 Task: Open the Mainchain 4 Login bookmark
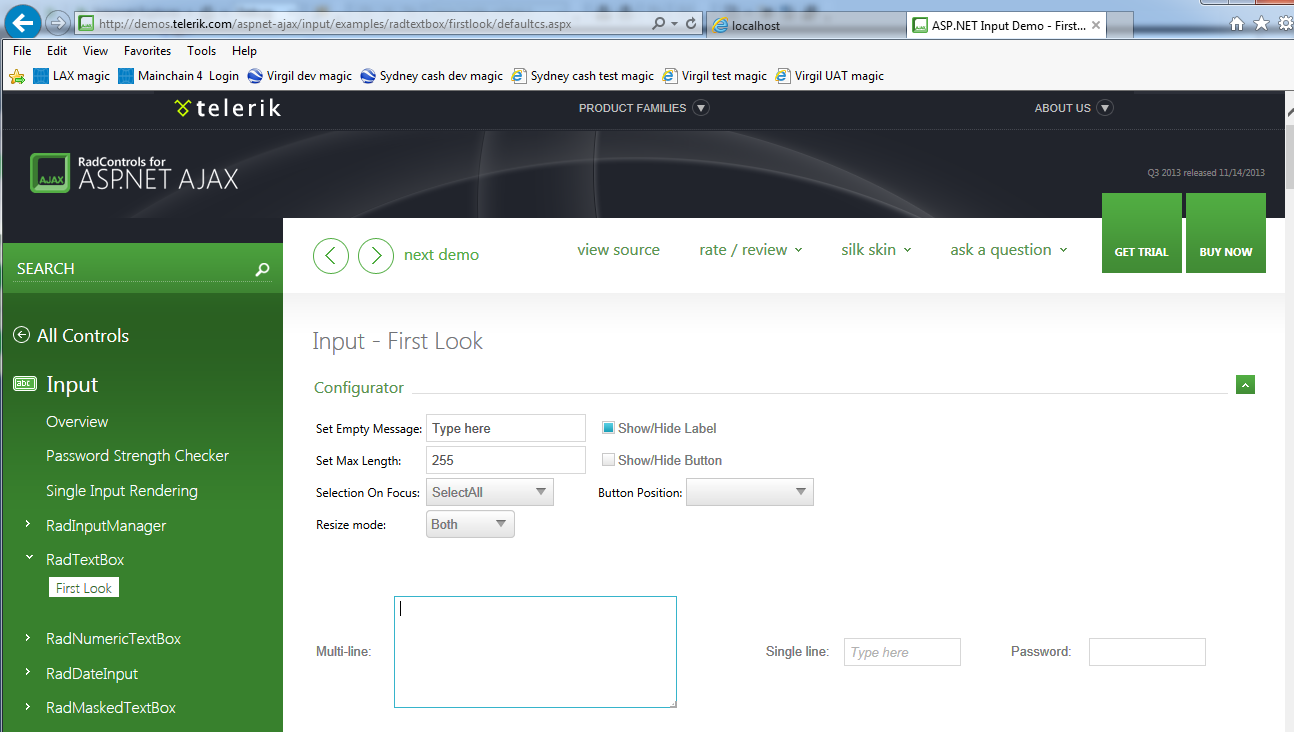click(x=178, y=76)
